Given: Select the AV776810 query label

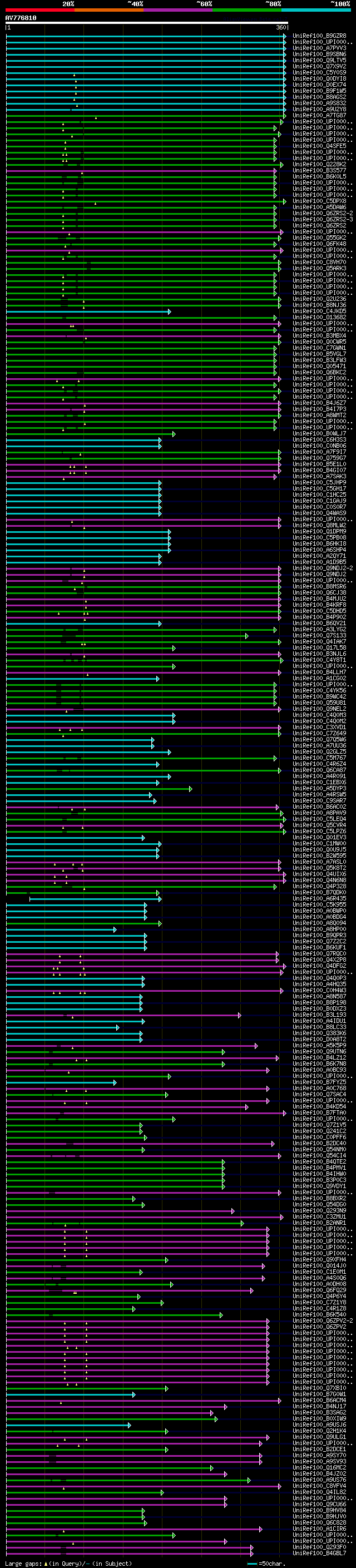Looking at the screenshot, I should [x=21, y=18].
